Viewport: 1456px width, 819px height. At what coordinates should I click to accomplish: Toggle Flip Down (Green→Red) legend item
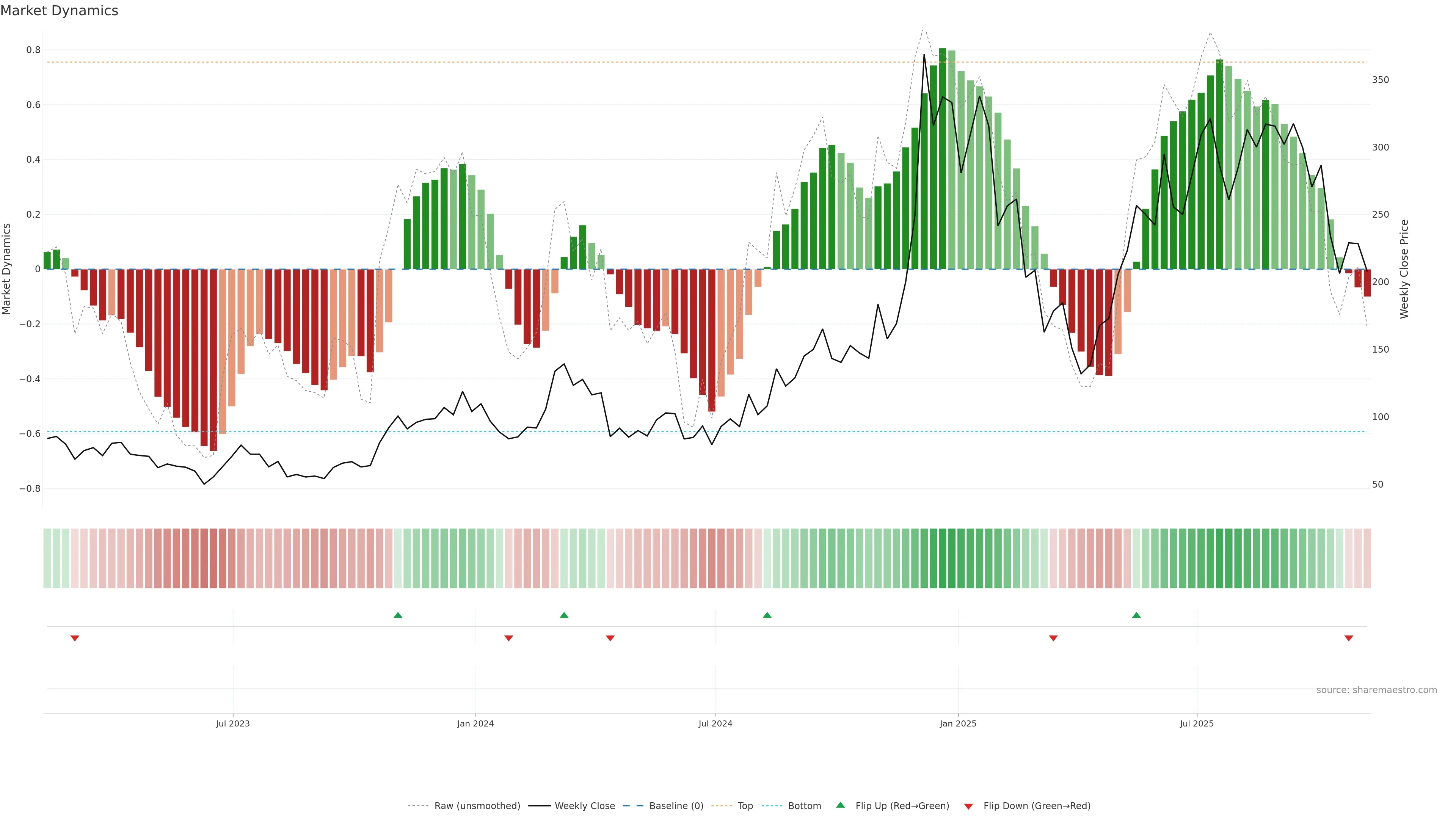(1037, 806)
